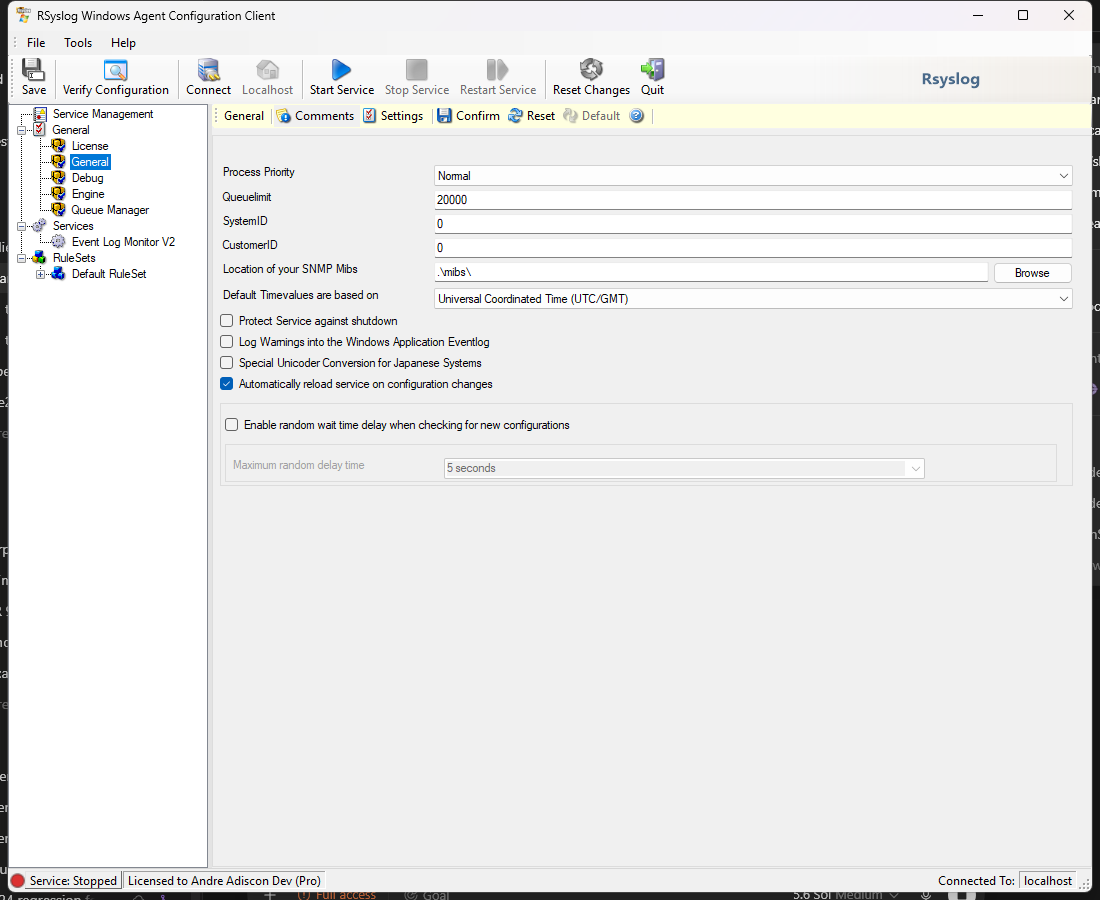Open Default Timevalues timezone dropdown

(1064, 299)
